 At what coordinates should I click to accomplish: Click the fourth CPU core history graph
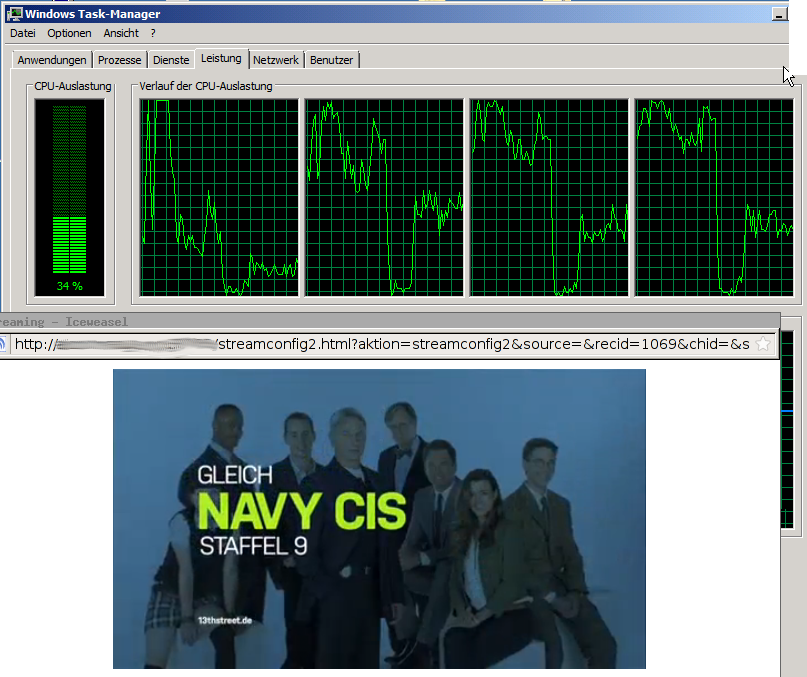tap(714, 198)
